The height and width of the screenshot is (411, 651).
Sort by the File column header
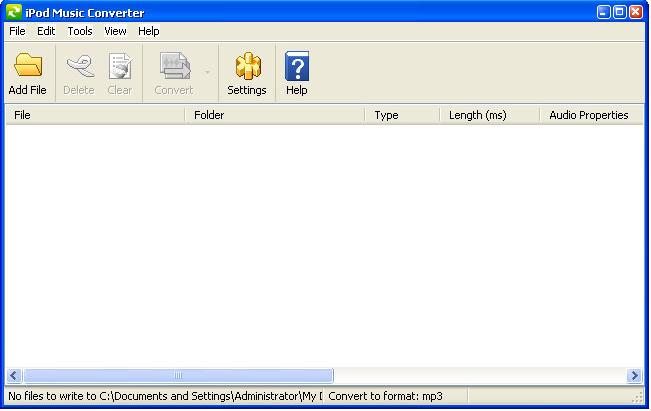coord(95,115)
